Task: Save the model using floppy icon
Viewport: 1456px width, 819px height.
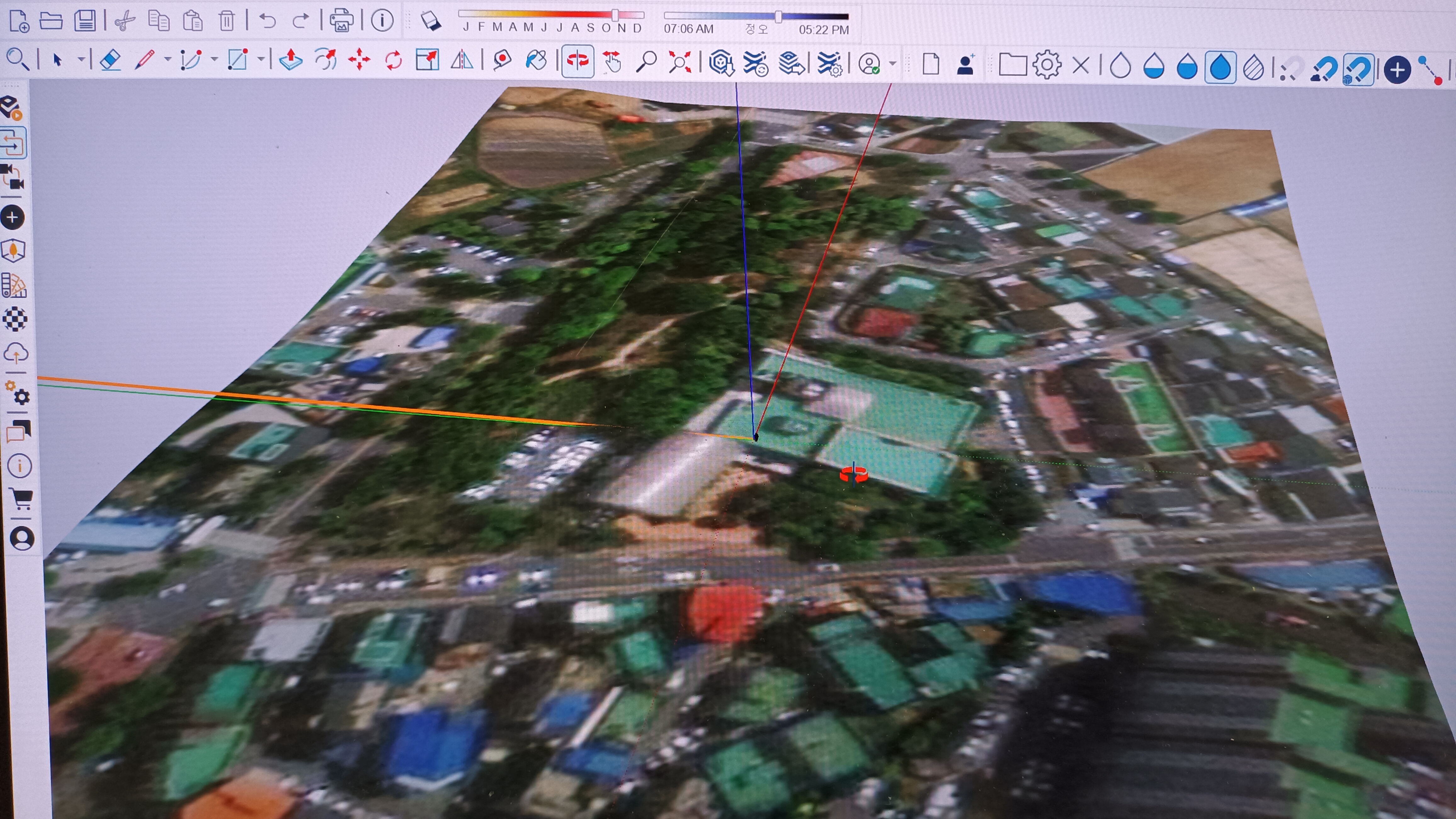Action: coord(85,20)
